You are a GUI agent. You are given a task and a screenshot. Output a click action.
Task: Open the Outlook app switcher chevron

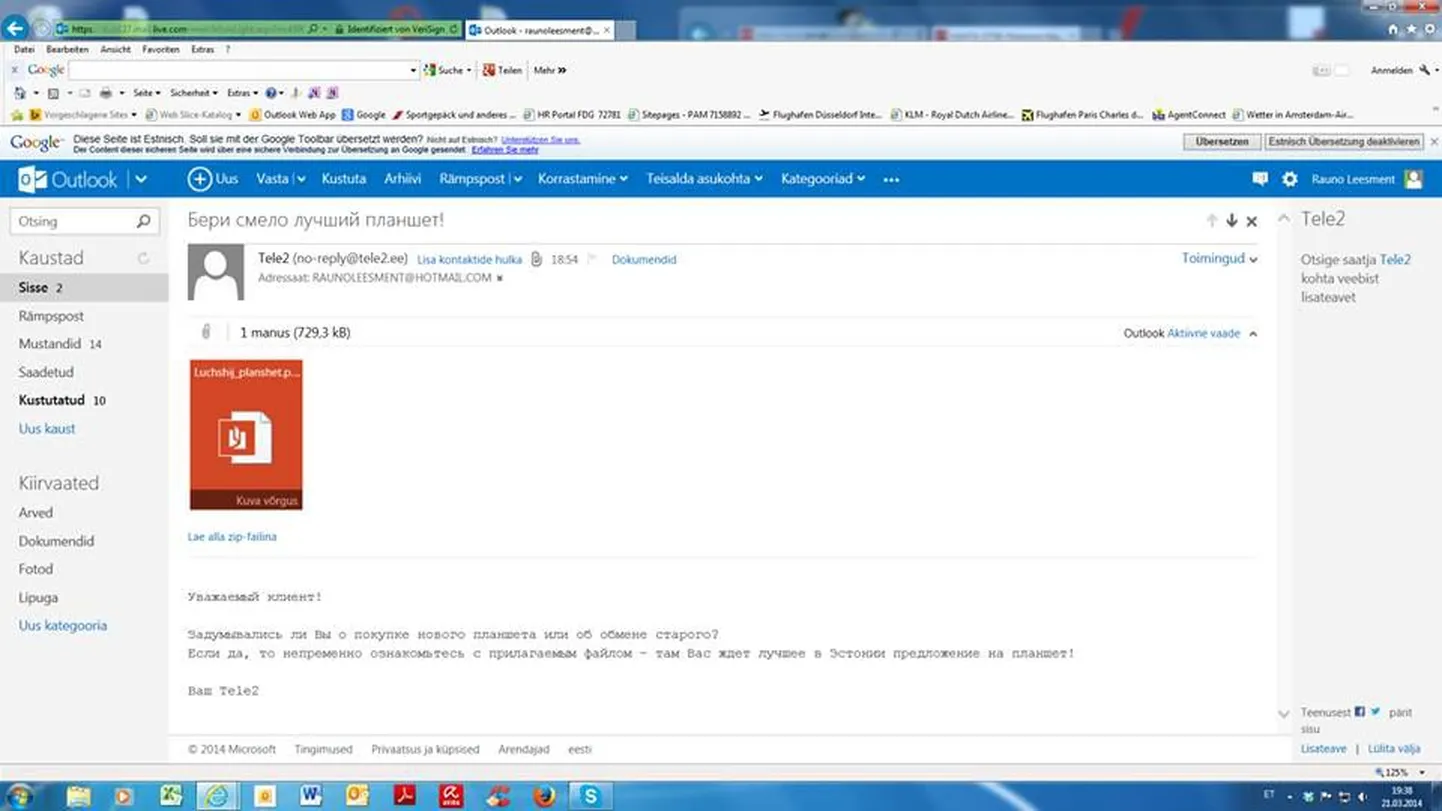click(x=141, y=180)
